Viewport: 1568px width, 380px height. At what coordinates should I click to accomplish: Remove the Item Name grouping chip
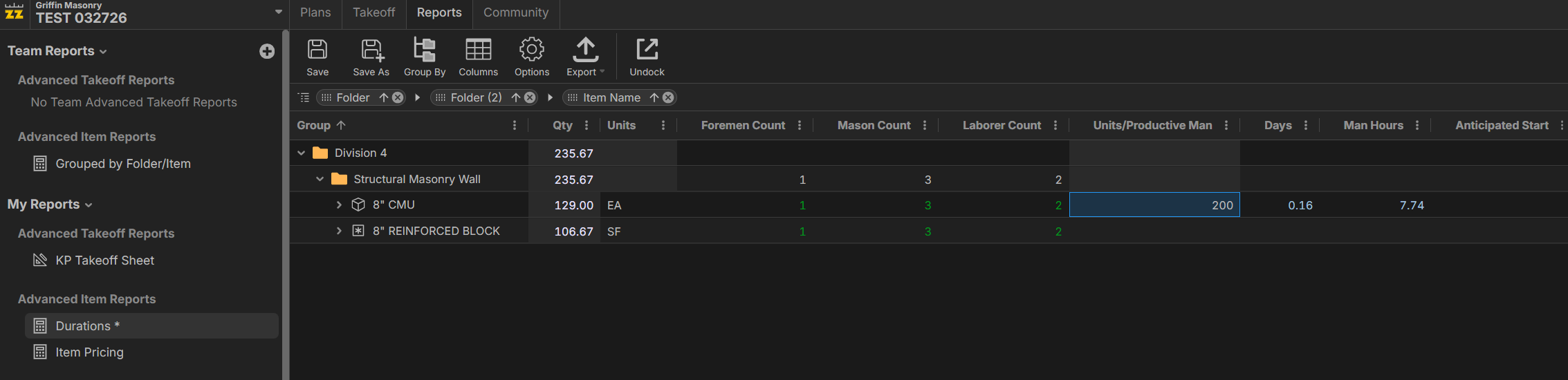pos(668,97)
